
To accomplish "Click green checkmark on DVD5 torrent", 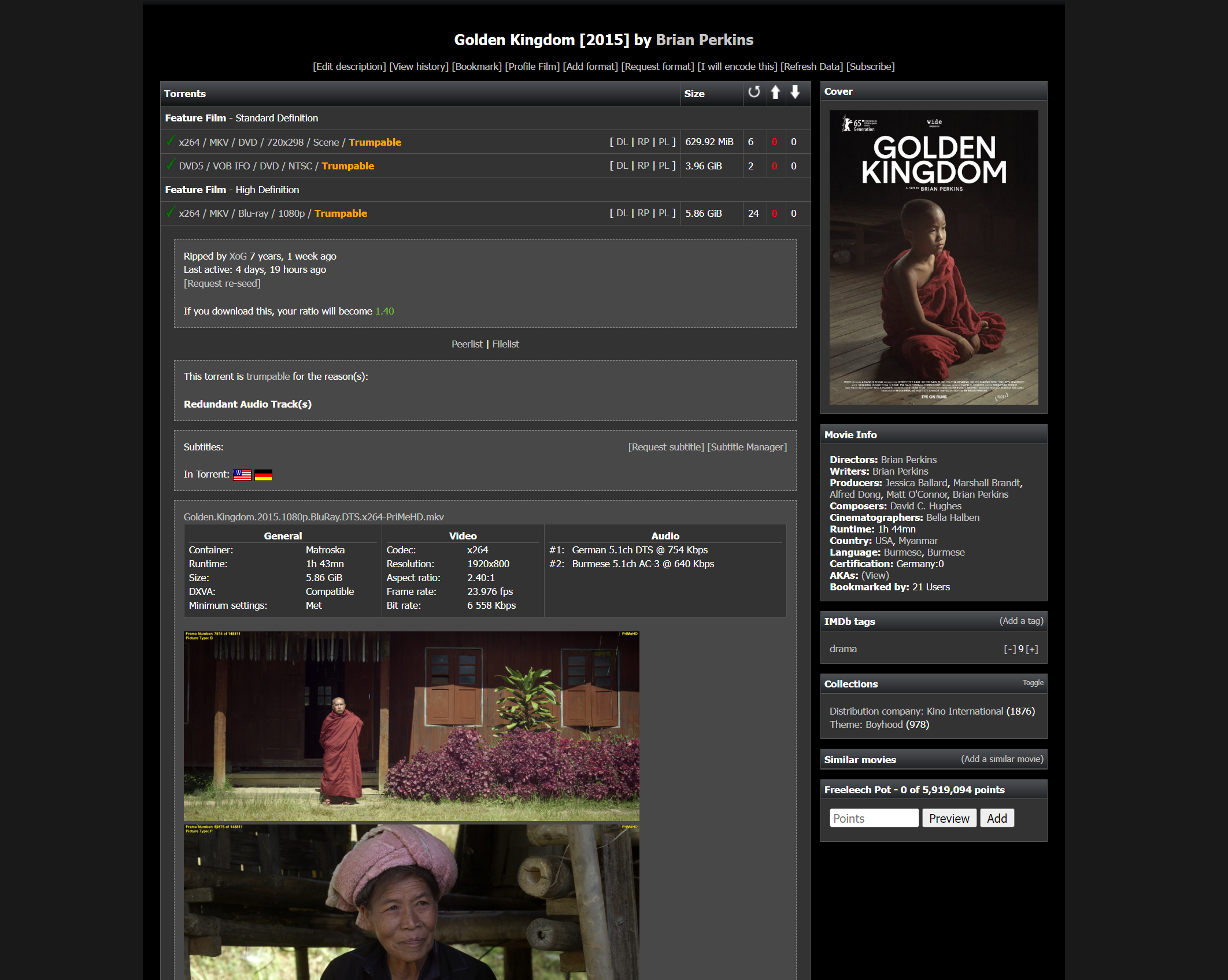I will click(x=171, y=165).
